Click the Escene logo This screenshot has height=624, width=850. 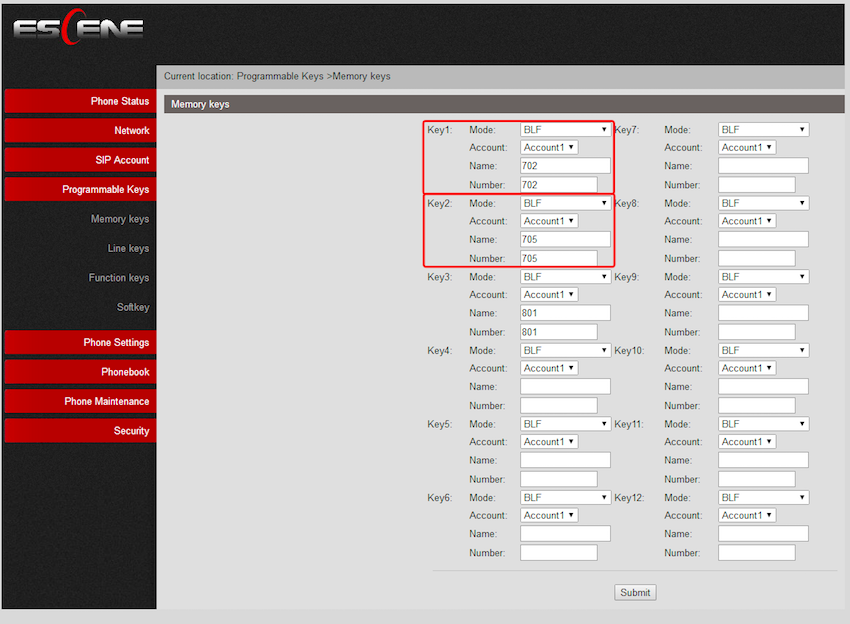[x=79, y=28]
